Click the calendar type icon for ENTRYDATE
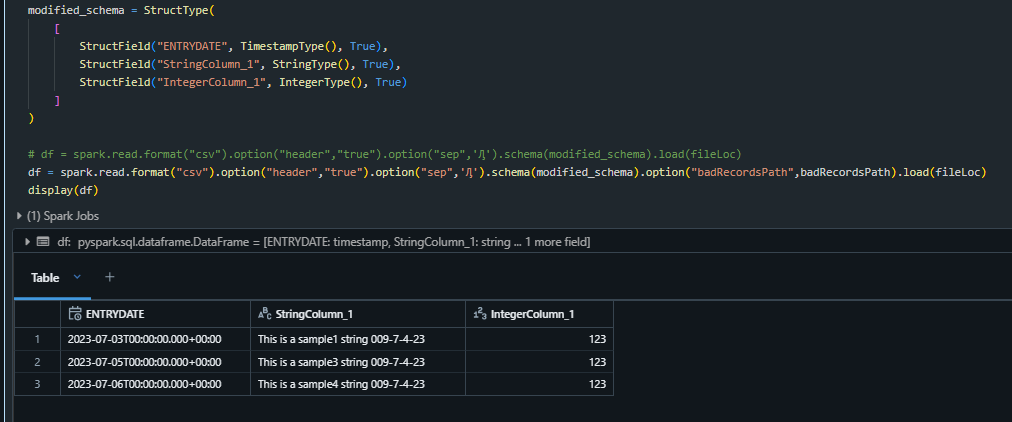Screen dimensions: 1012x422 (74, 314)
